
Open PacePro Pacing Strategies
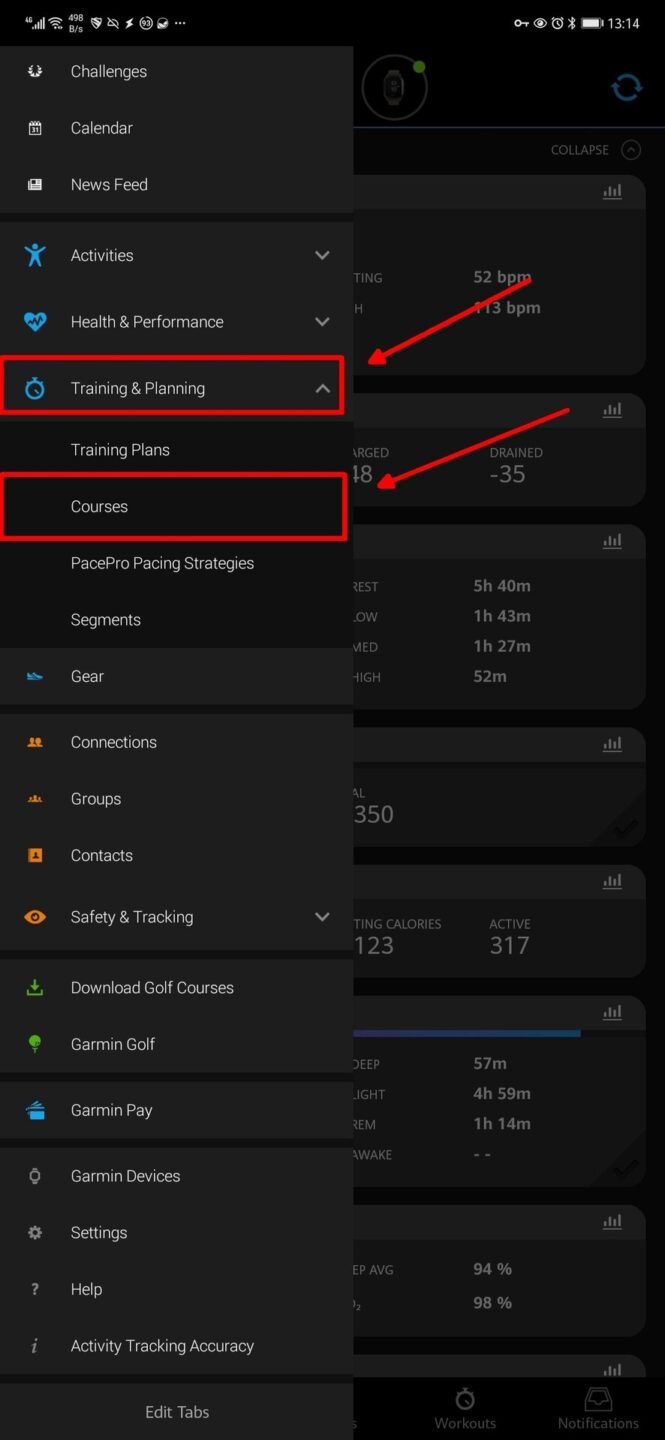point(160,562)
